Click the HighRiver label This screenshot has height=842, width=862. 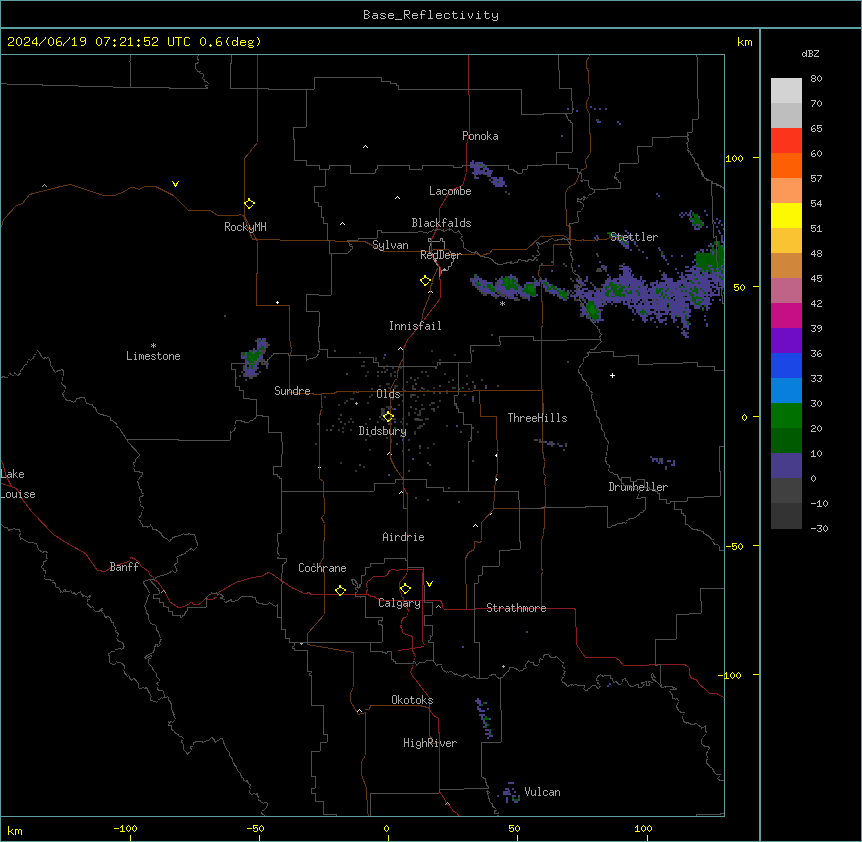point(430,743)
